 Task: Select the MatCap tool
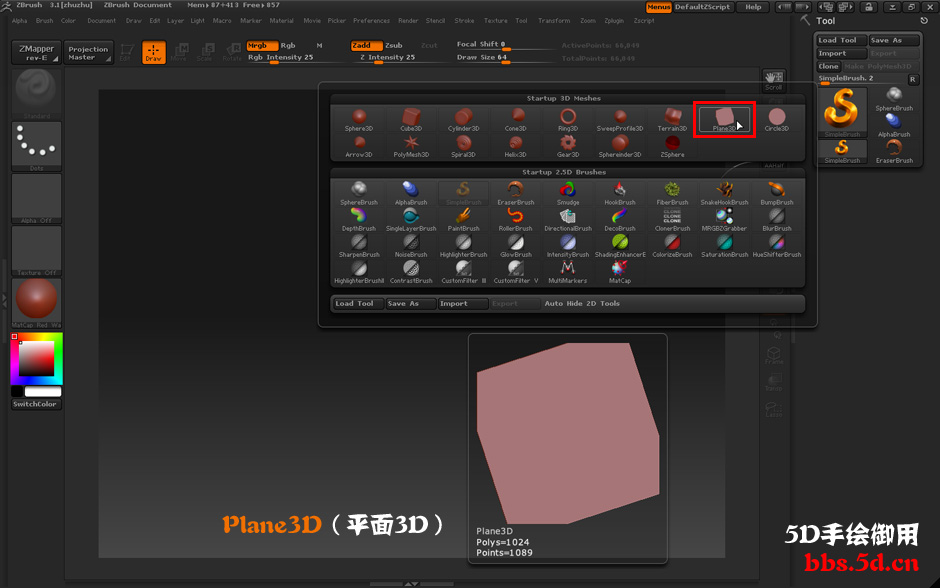click(x=620, y=272)
